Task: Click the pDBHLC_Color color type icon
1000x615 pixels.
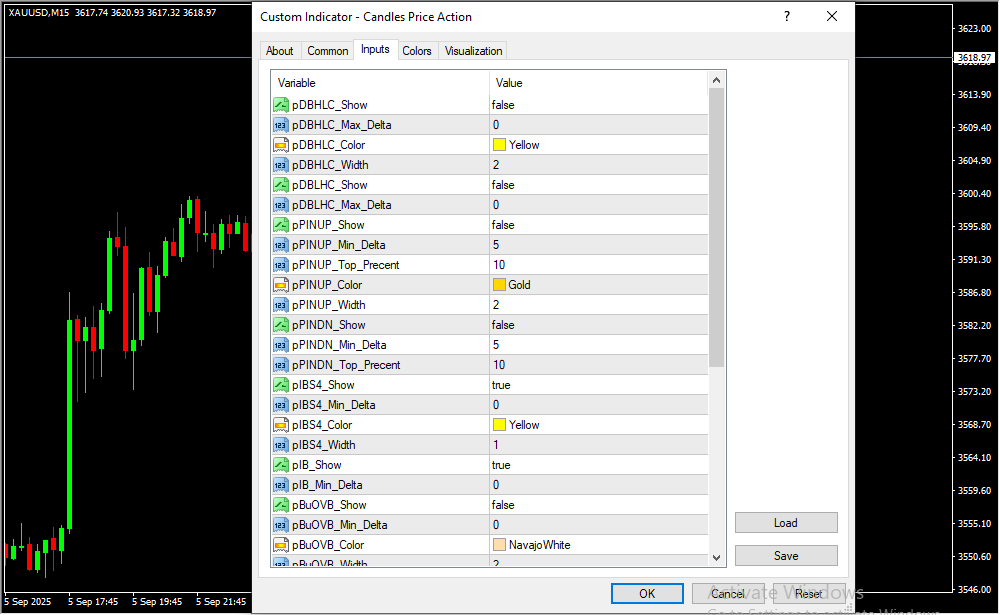Action: tap(280, 145)
